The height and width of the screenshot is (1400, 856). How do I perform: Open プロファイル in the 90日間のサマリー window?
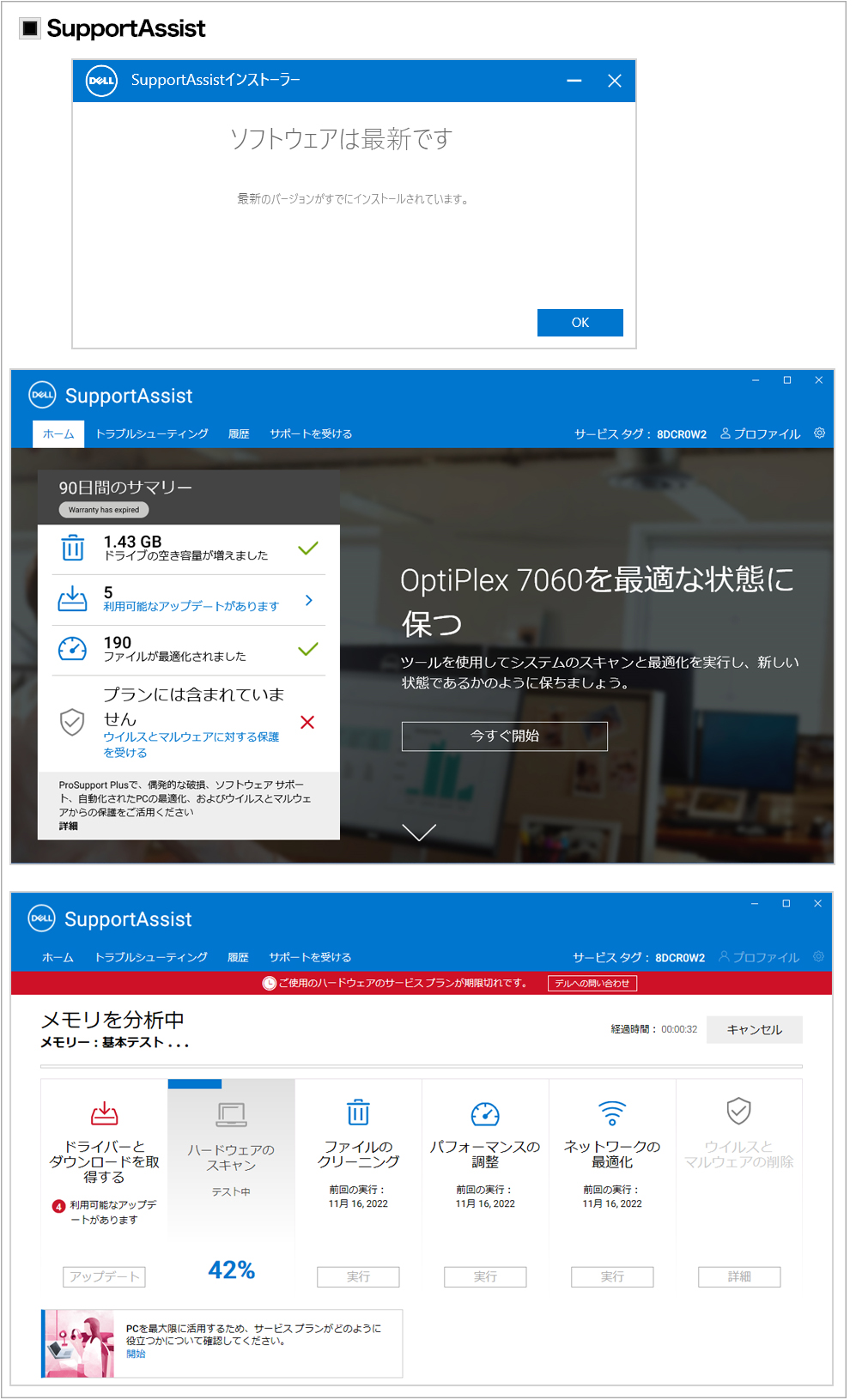(x=760, y=434)
